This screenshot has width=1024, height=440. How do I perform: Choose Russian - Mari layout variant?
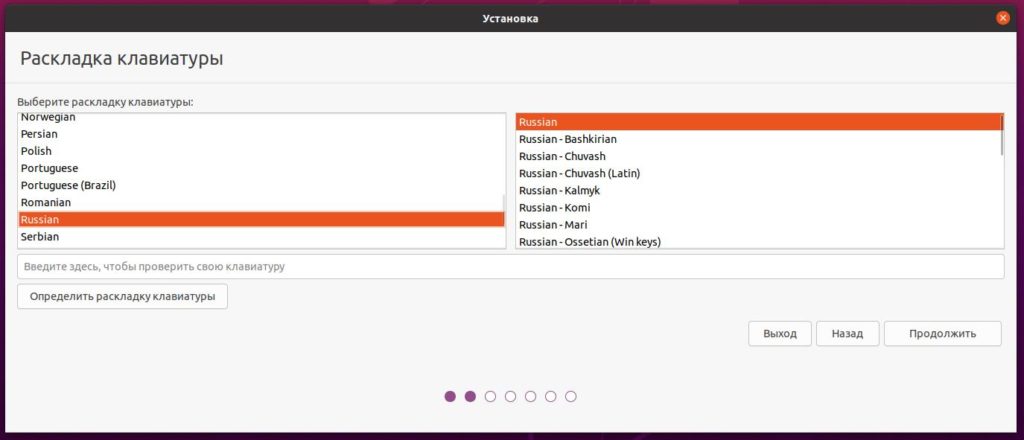(553, 224)
